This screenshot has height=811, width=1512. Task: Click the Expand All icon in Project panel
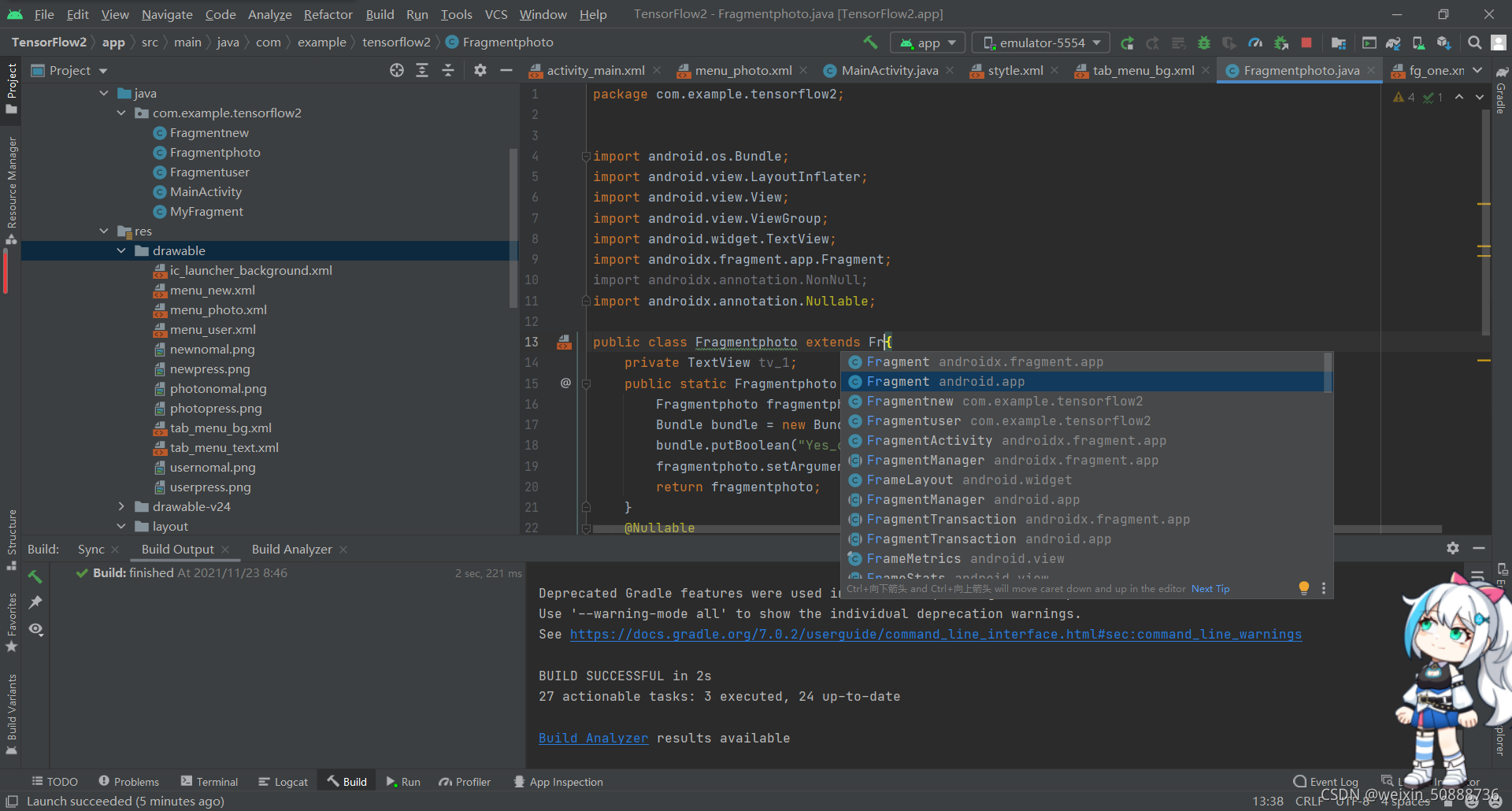(x=422, y=70)
